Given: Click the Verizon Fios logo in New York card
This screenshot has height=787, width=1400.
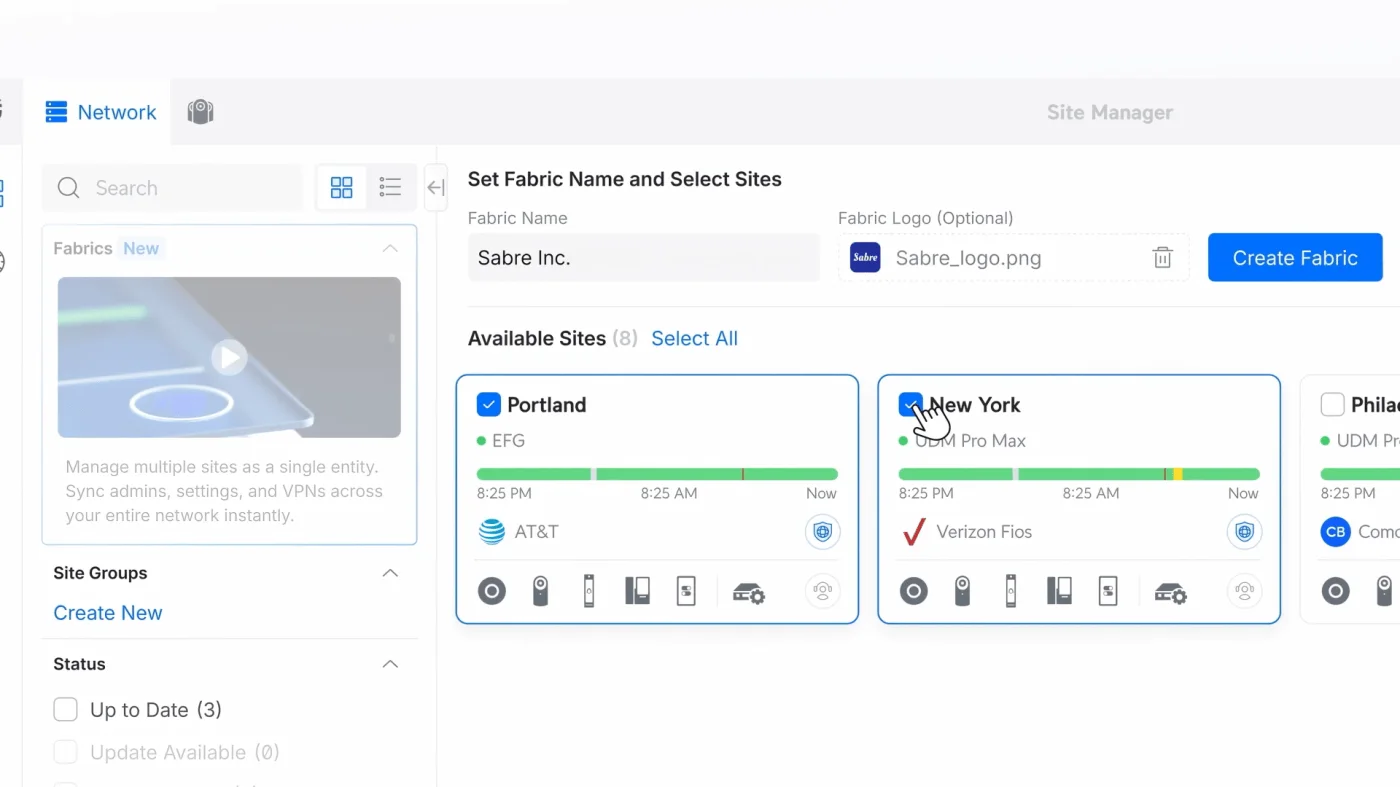Looking at the screenshot, I should click(914, 532).
